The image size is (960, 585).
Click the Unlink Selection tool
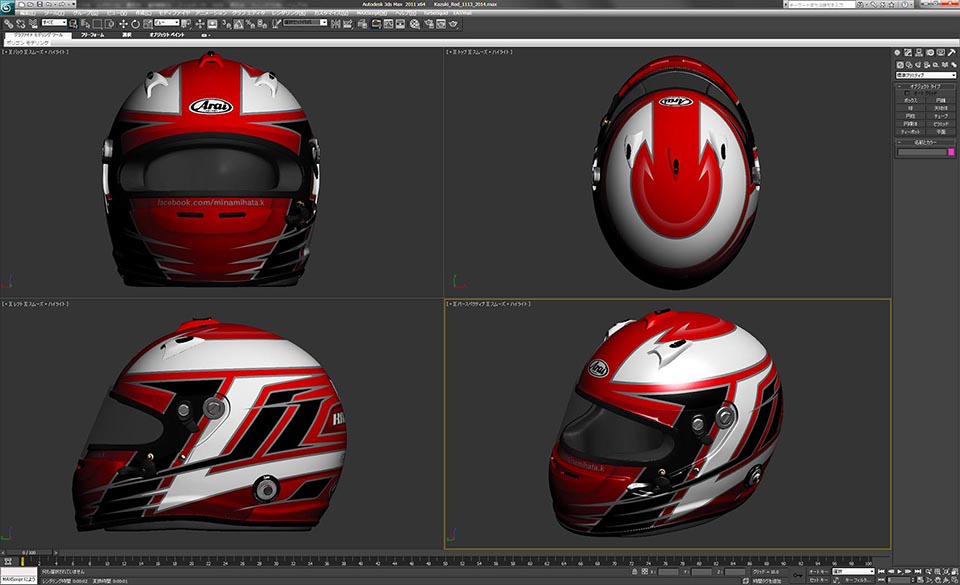20,24
